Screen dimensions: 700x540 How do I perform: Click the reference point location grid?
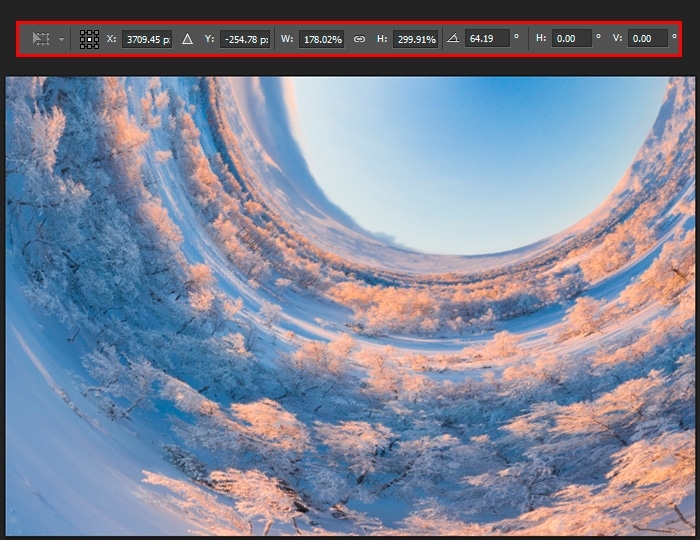(x=89, y=39)
